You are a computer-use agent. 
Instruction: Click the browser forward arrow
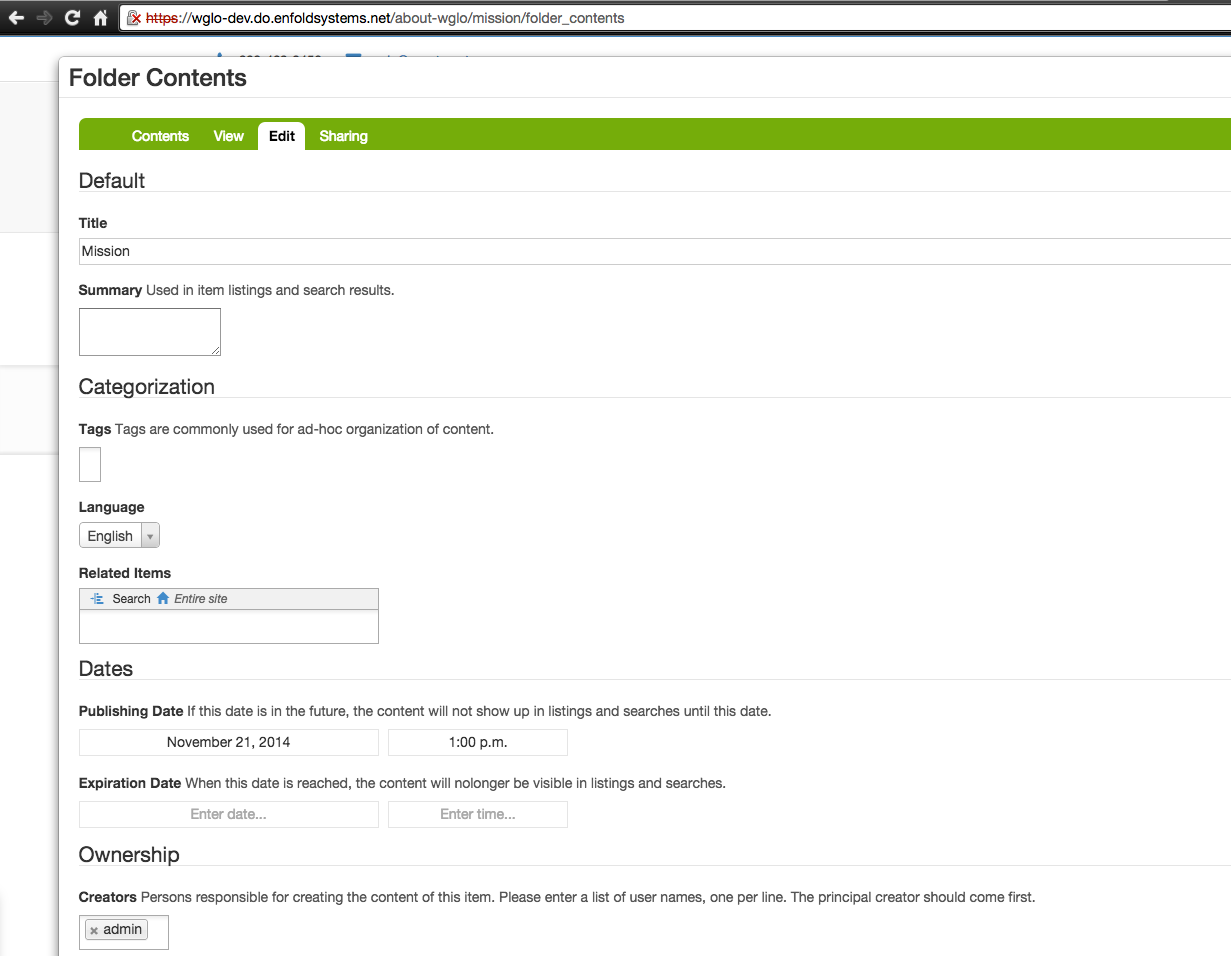pos(44,18)
